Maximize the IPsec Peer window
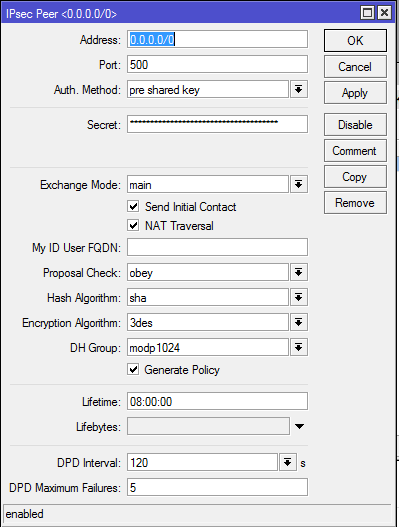Image resolution: width=399 pixels, height=527 pixels. click(x=367, y=13)
